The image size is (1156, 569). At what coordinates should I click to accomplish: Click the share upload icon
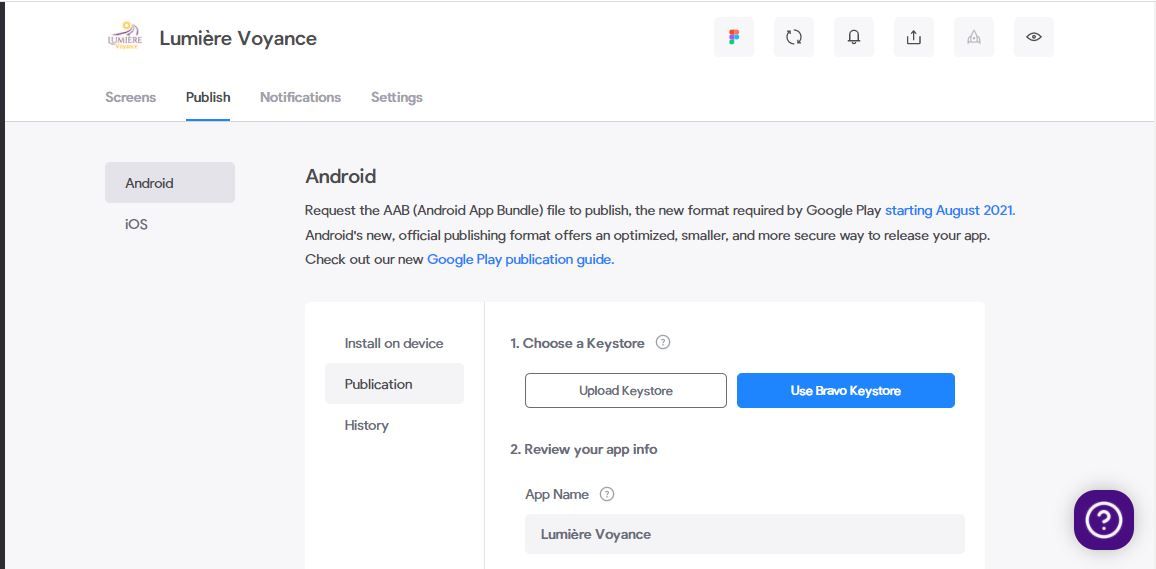(x=913, y=37)
